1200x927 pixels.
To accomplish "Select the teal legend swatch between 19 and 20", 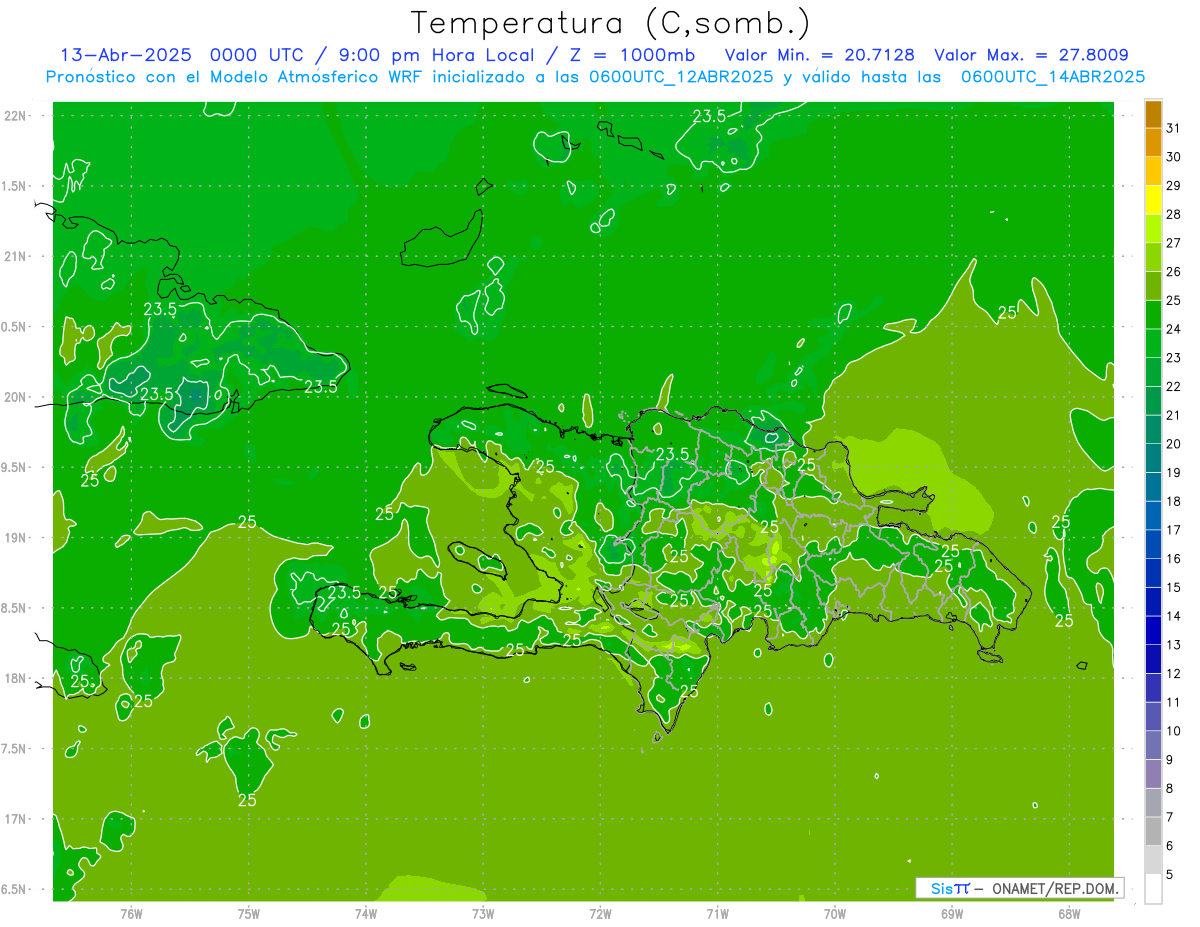I will point(1153,458).
